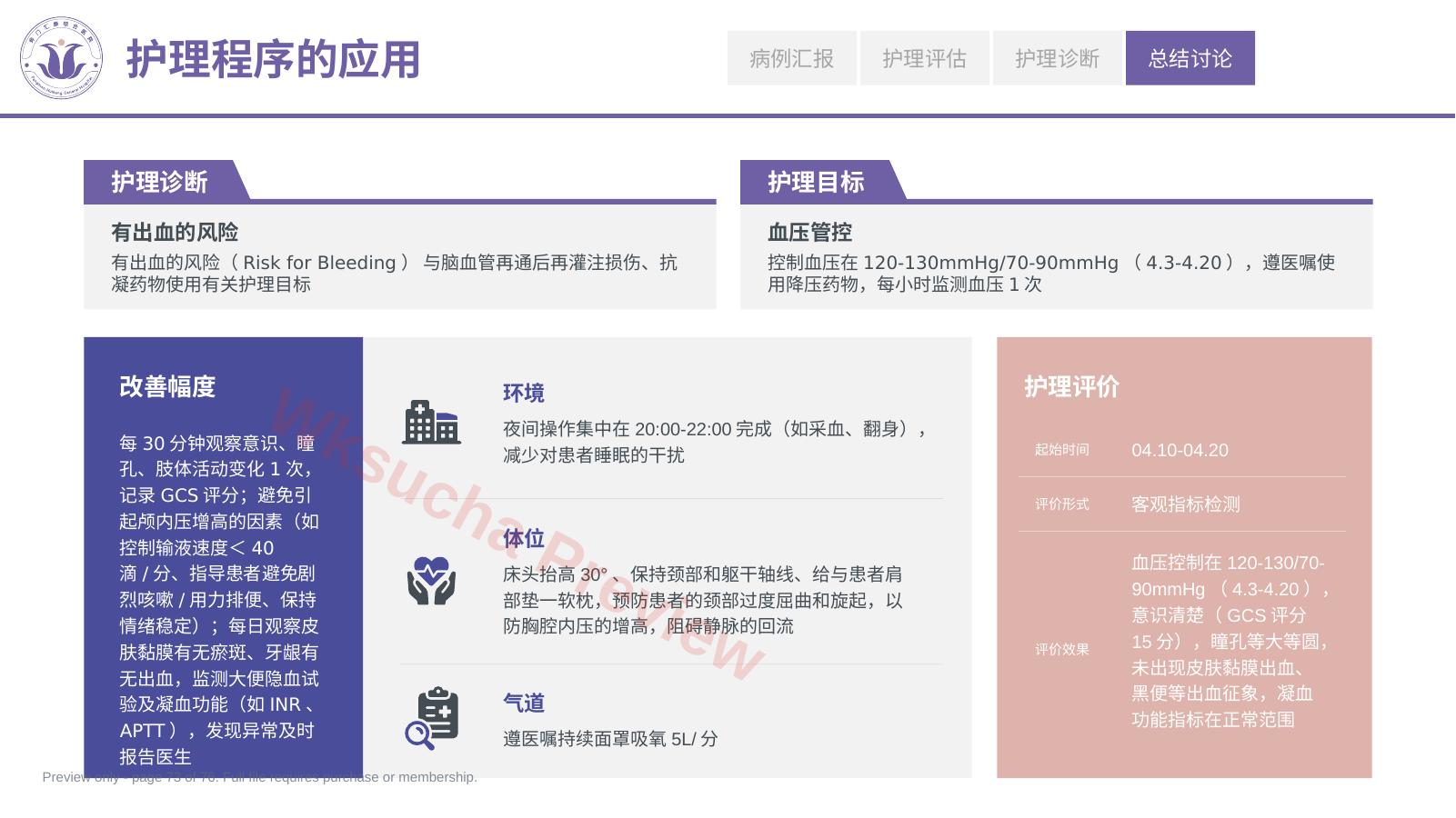Select the value 客观指标检测
This screenshot has width=1456, height=818.
1185,504
